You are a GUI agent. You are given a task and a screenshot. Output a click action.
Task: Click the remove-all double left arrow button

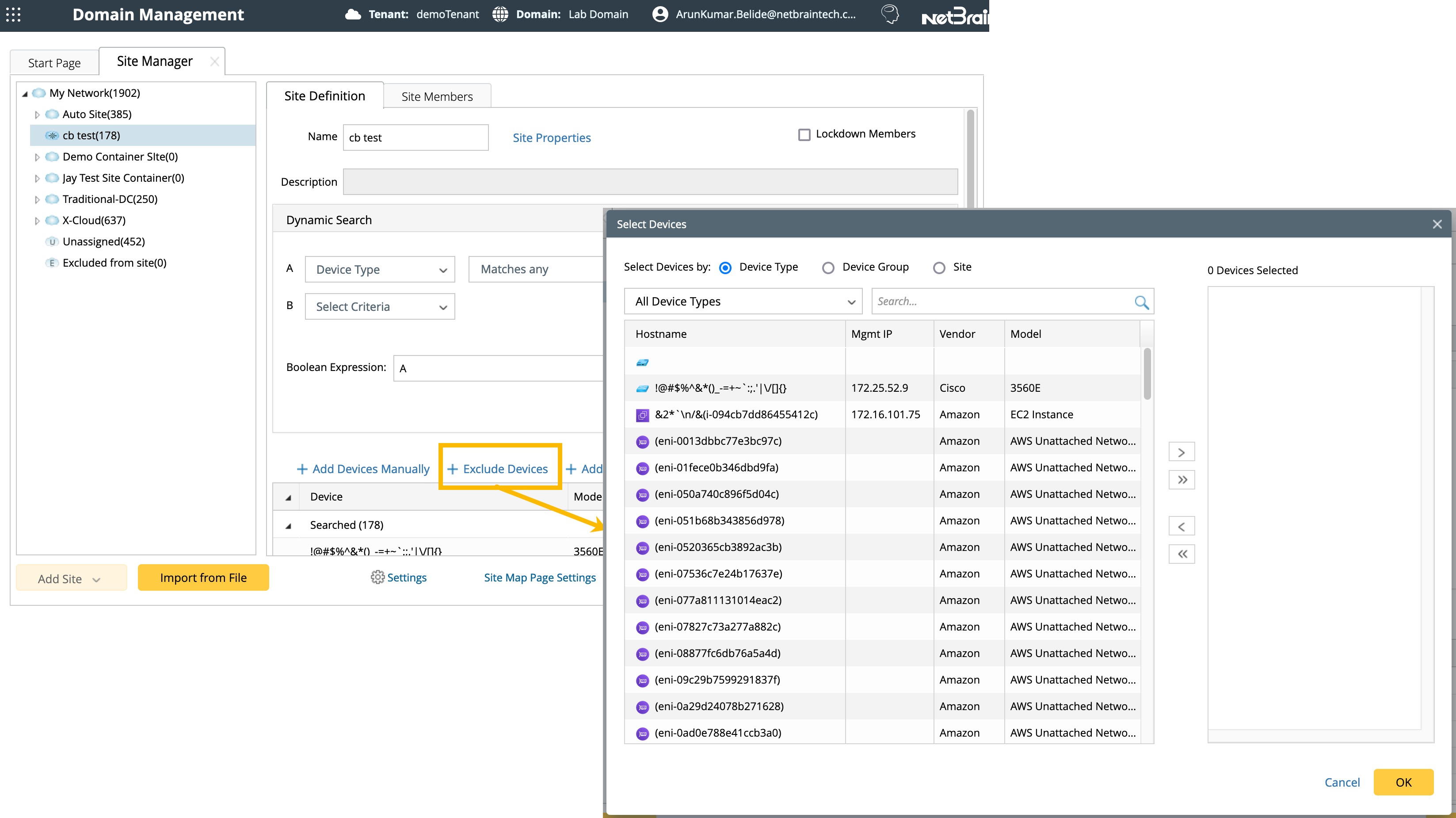click(1182, 554)
